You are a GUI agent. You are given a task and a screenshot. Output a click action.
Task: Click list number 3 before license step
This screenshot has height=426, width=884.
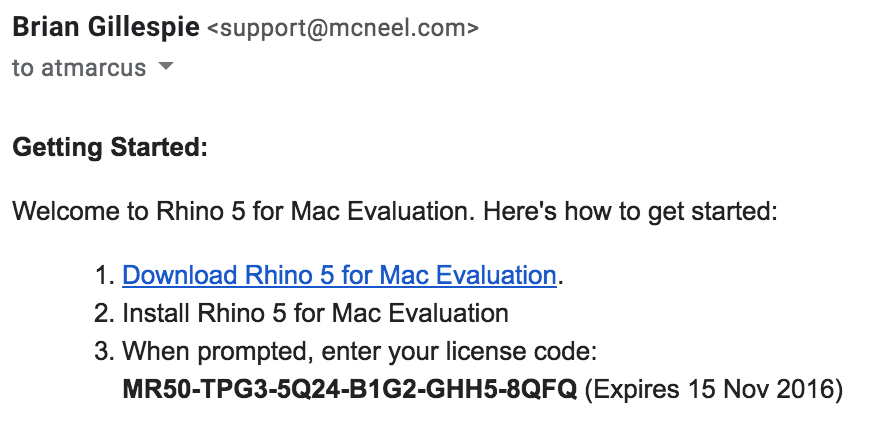pos(104,352)
